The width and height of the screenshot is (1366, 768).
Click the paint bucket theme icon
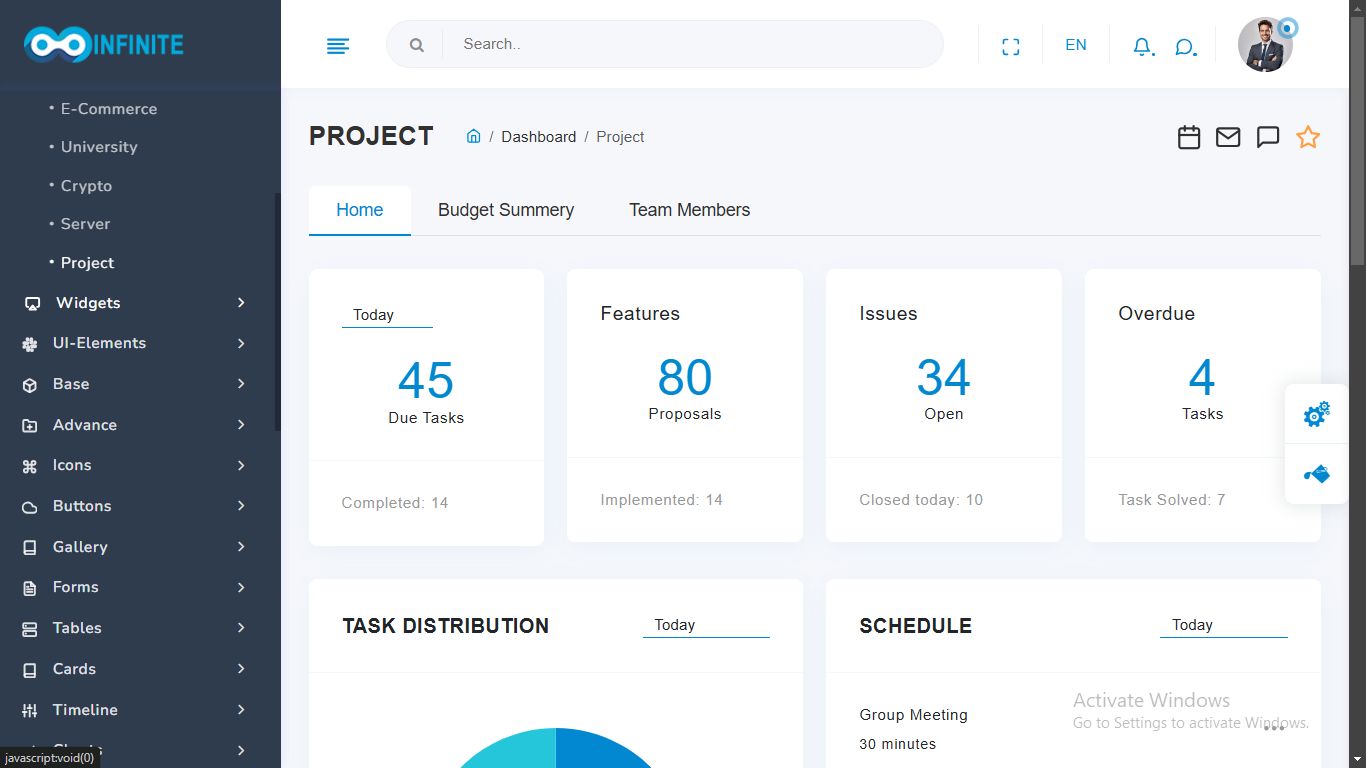[1316, 474]
